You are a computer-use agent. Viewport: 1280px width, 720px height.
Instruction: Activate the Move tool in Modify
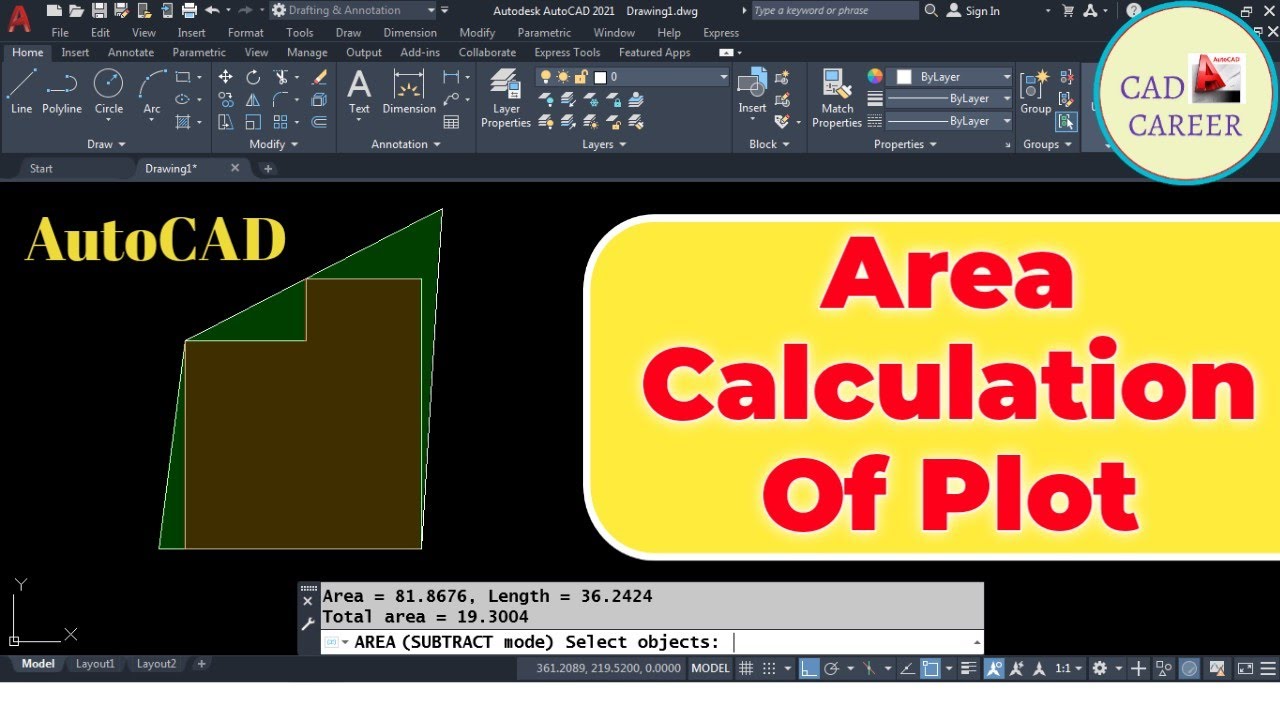226,77
